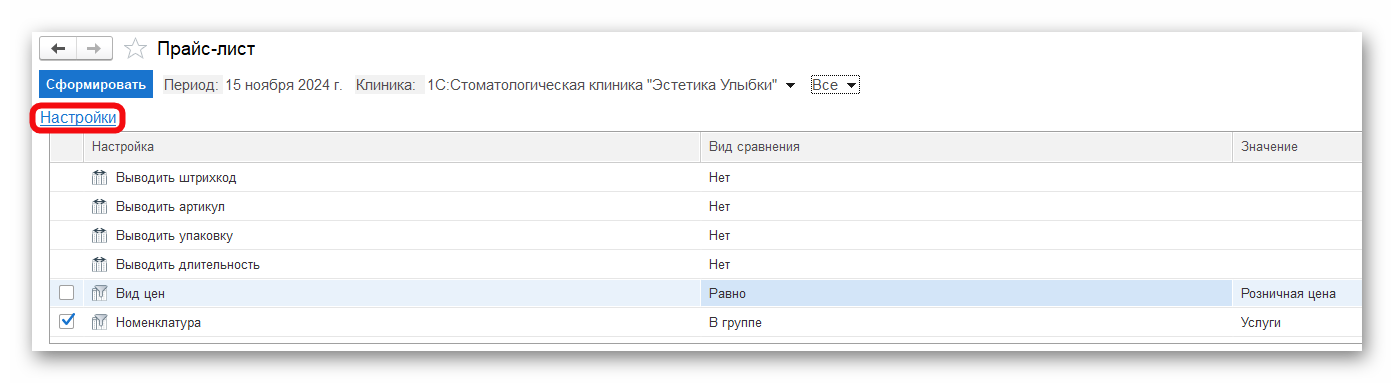This screenshot has width=1394, height=383.
Task: Click the Розничная цена value cell
Action: coord(1297,294)
